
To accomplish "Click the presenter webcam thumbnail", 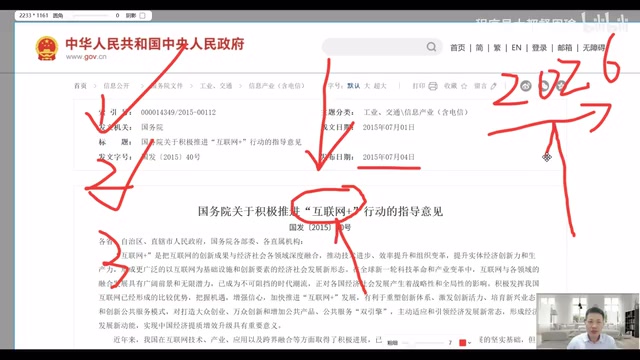I will [x=588, y=321].
